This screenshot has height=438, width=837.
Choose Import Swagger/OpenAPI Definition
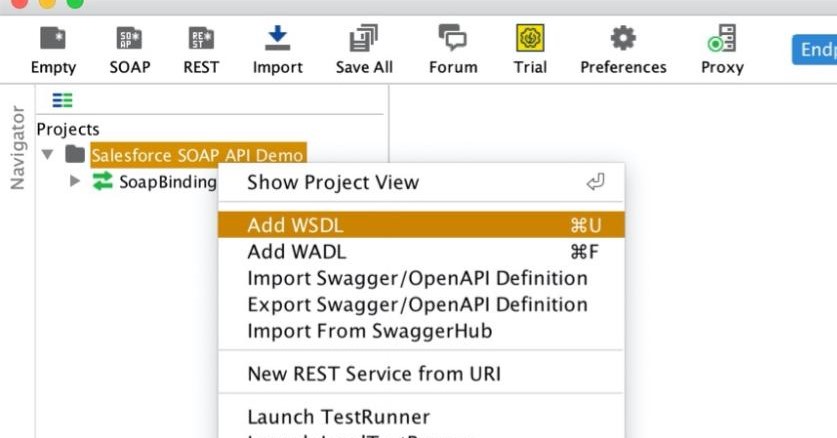pyautogui.click(x=417, y=278)
